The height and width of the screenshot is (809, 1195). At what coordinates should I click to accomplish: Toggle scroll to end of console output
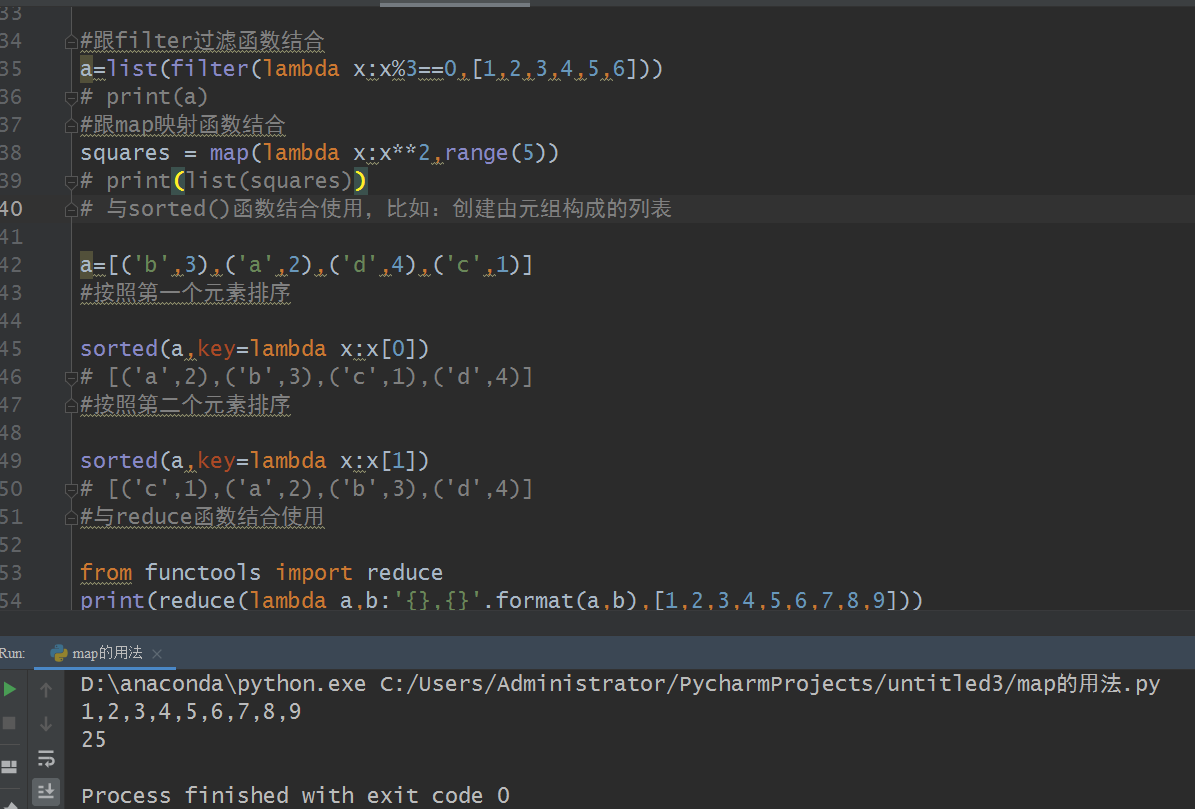click(46, 791)
